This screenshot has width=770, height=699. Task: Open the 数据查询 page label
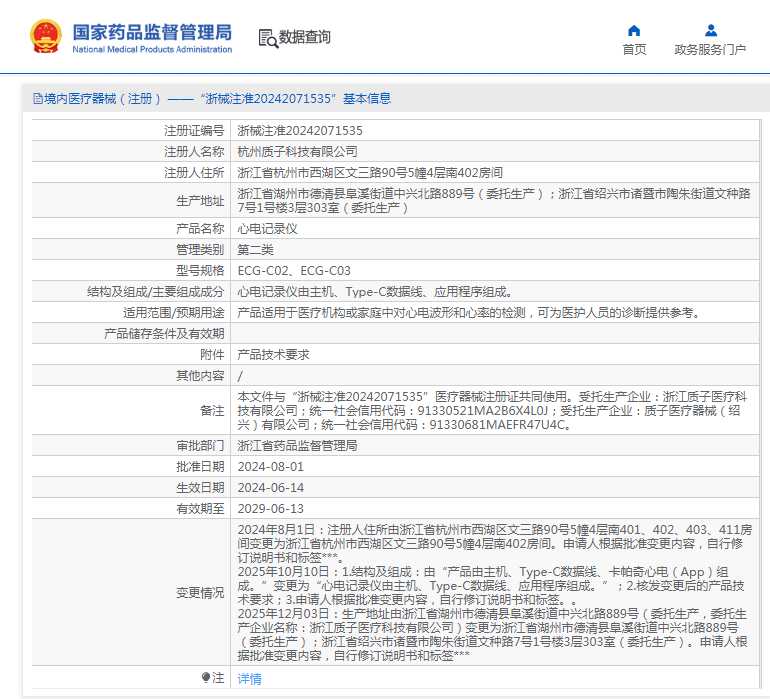click(x=305, y=38)
